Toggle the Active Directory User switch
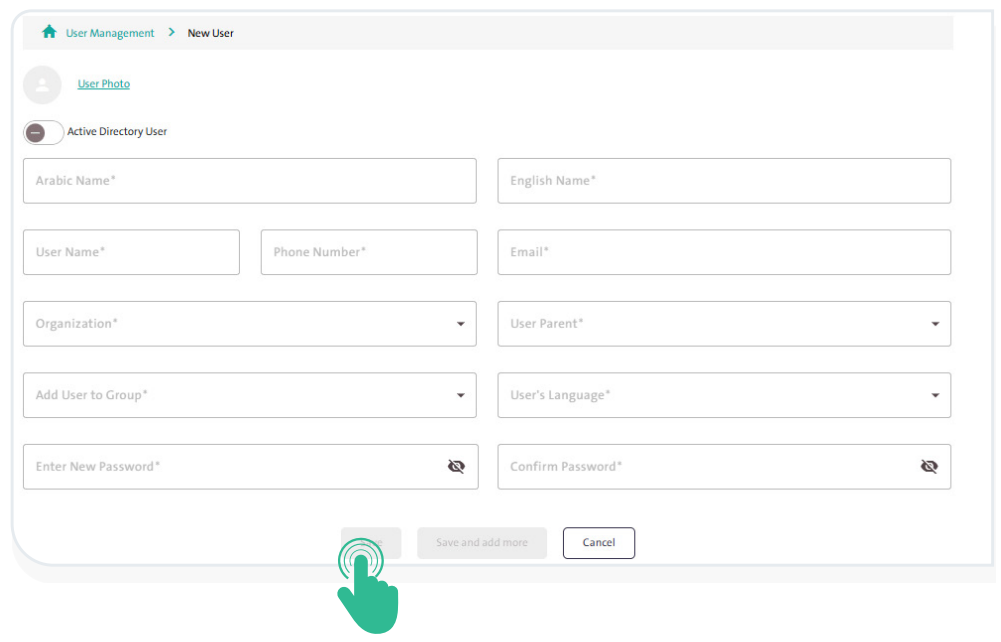 click(43, 132)
